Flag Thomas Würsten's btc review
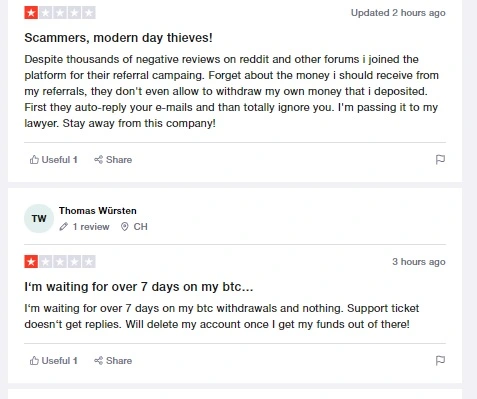 click(x=440, y=361)
